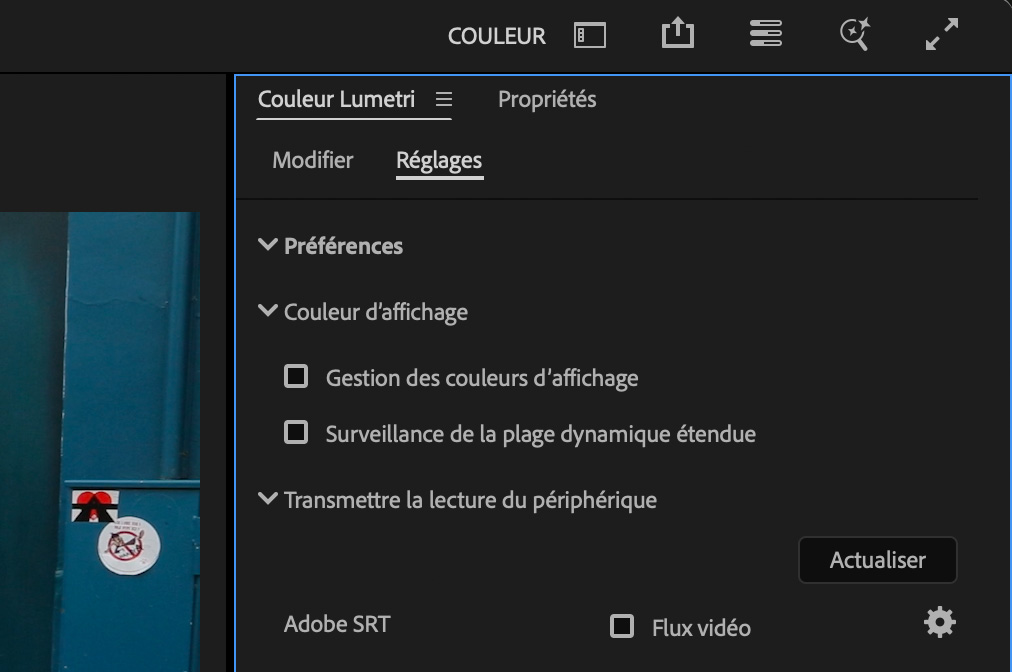Check Surveillance de la plage dynamique étendue
Viewport: 1012px width, 672px height.
pos(296,433)
